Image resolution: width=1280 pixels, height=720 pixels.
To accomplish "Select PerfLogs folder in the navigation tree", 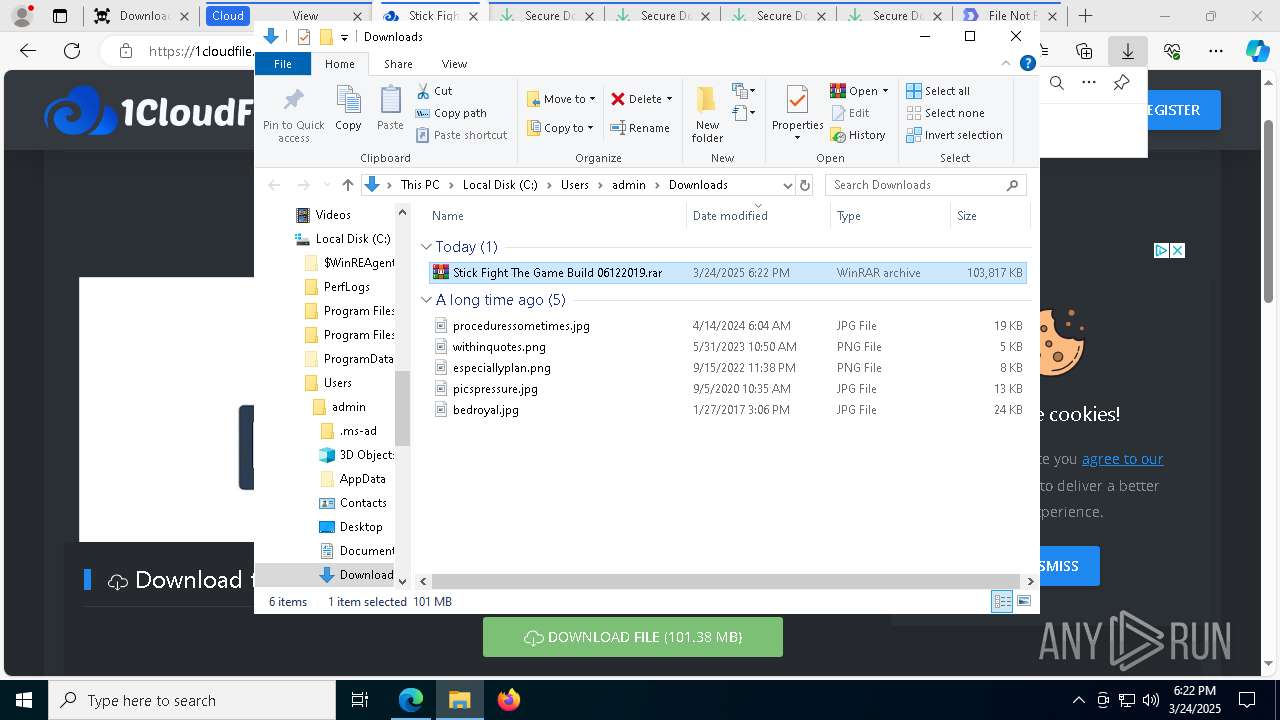I will (x=337, y=287).
